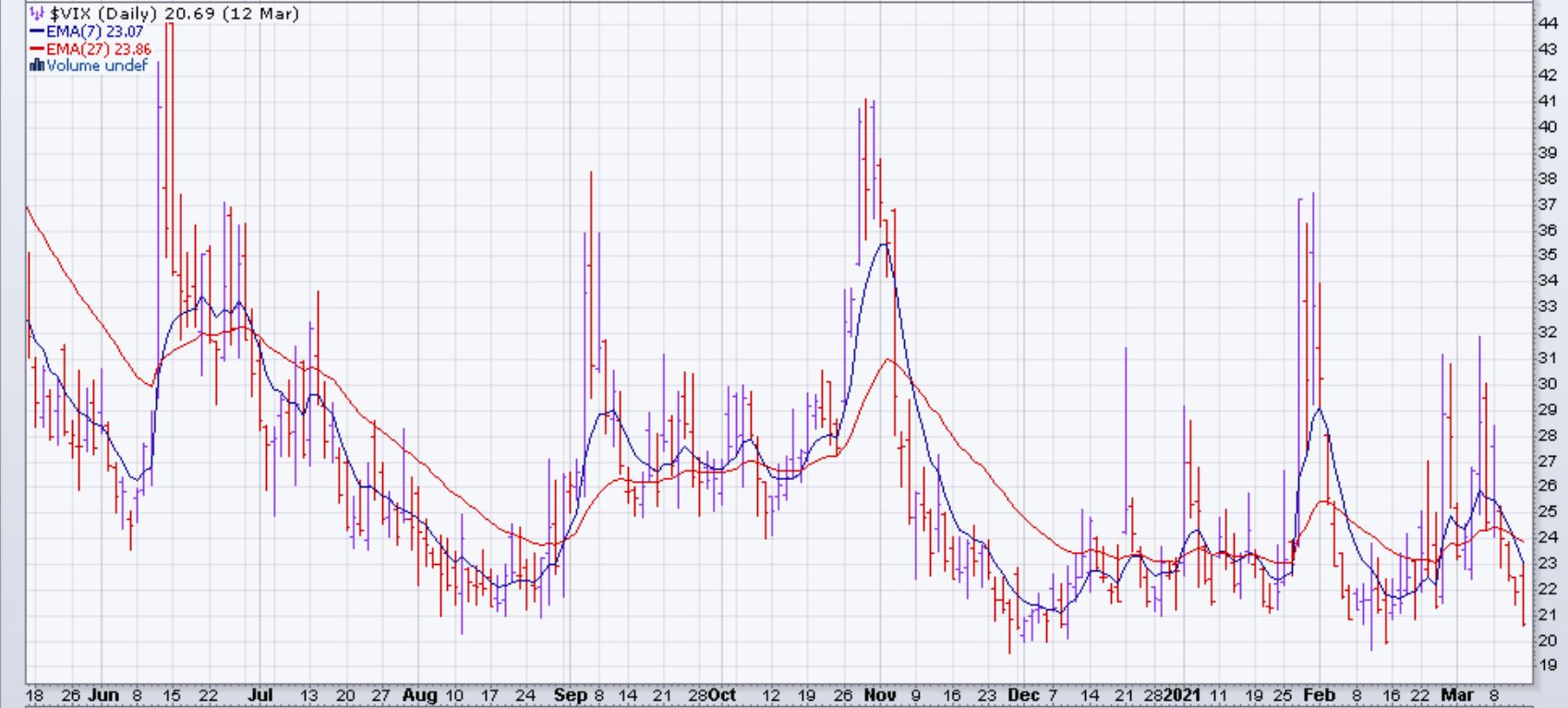Click the 19 value on price axis

(x=1547, y=666)
